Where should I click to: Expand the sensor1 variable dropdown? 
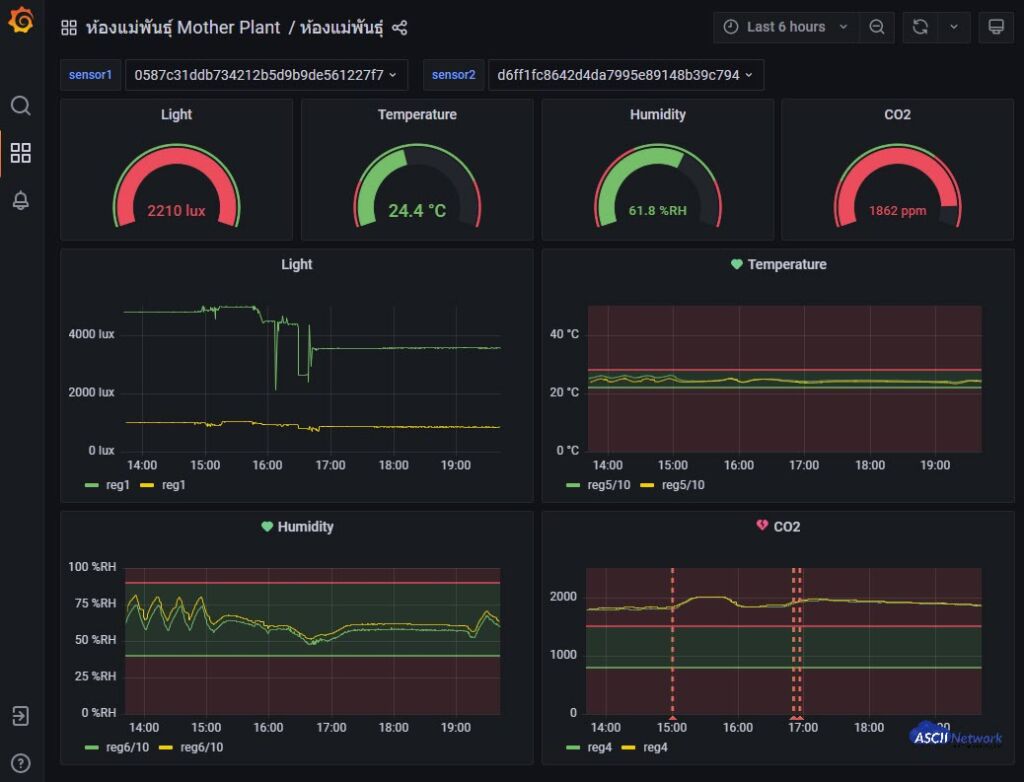[265, 75]
